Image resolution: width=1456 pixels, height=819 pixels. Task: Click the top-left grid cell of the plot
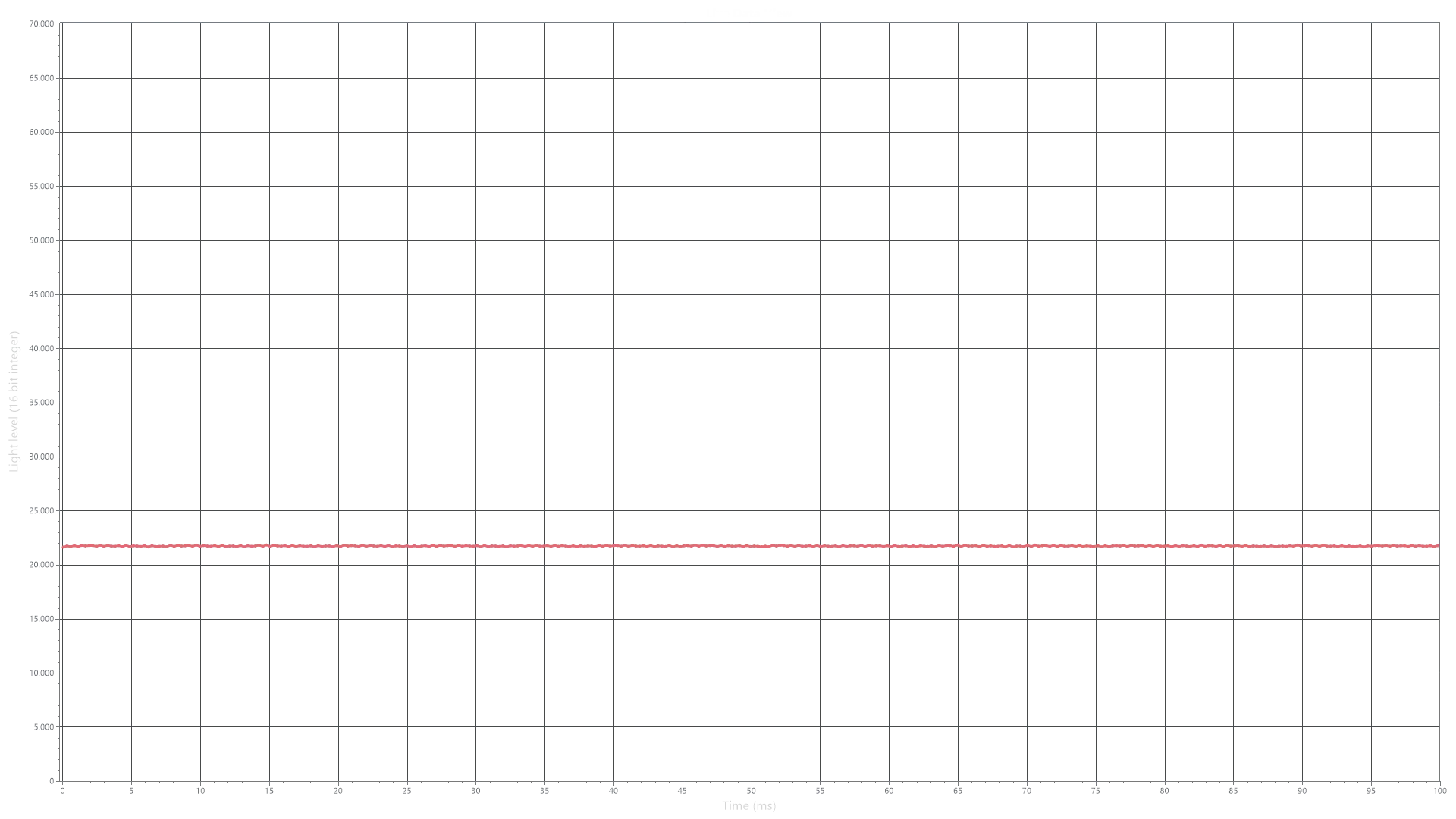(98, 49)
